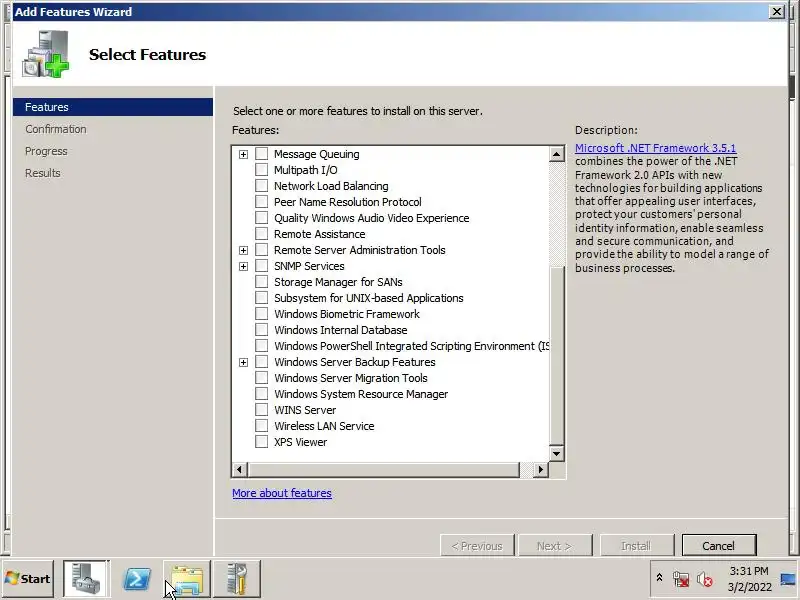Click the horizontal scroll right arrow

point(540,469)
